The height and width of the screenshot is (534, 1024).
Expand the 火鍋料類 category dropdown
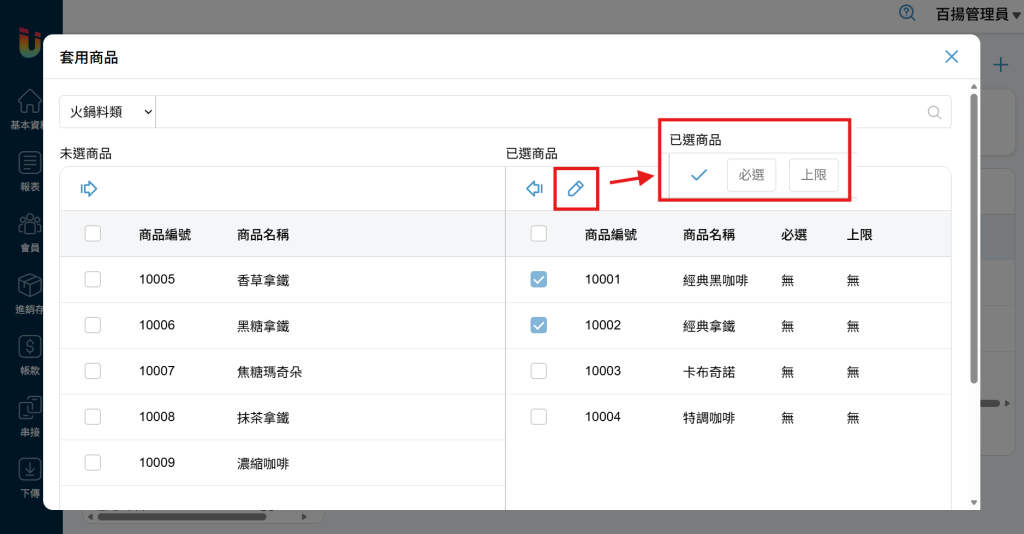[x=108, y=112]
